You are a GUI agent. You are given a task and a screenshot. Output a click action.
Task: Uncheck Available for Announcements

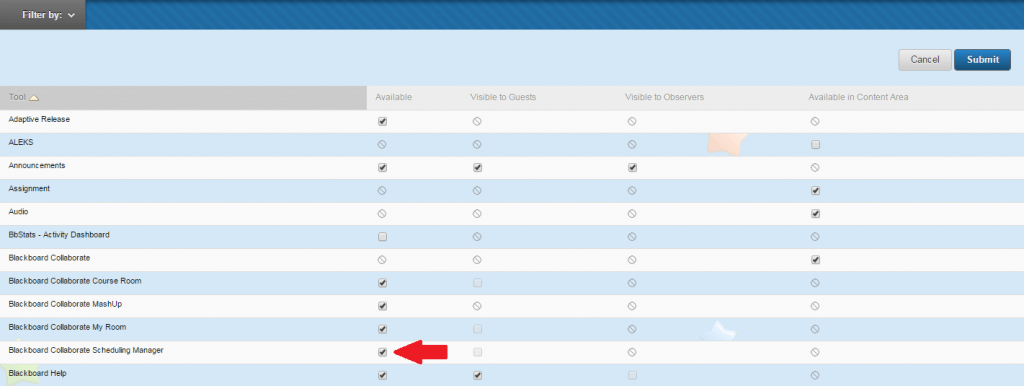point(383,167)
